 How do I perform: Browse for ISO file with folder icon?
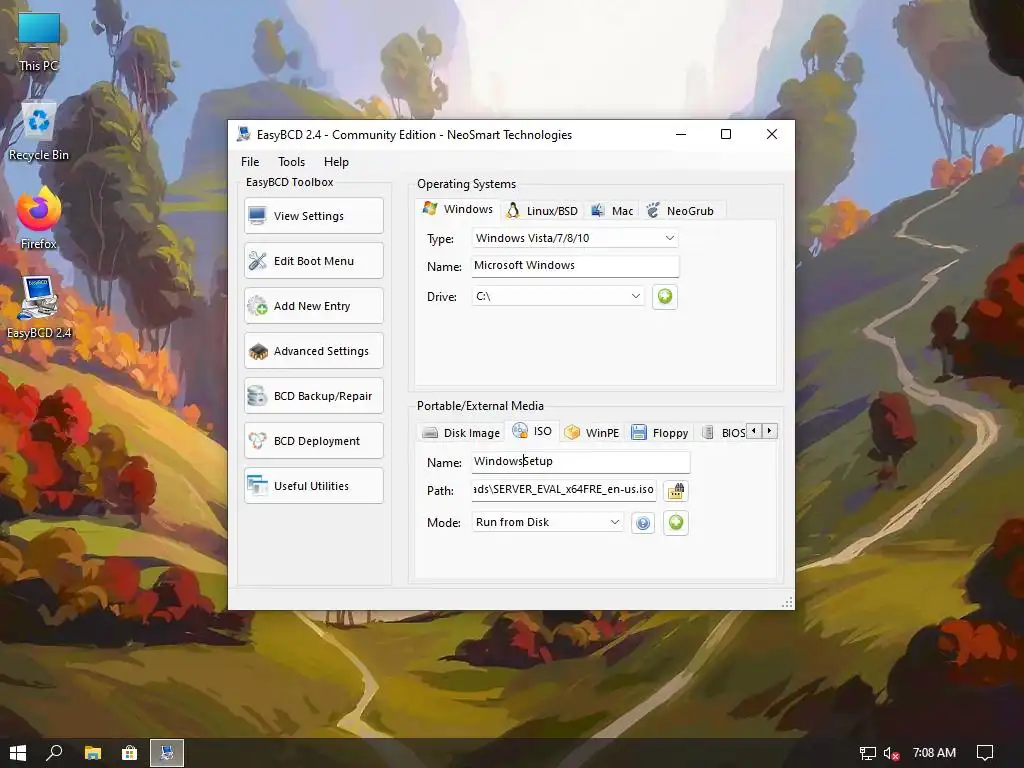coord(675,490)
